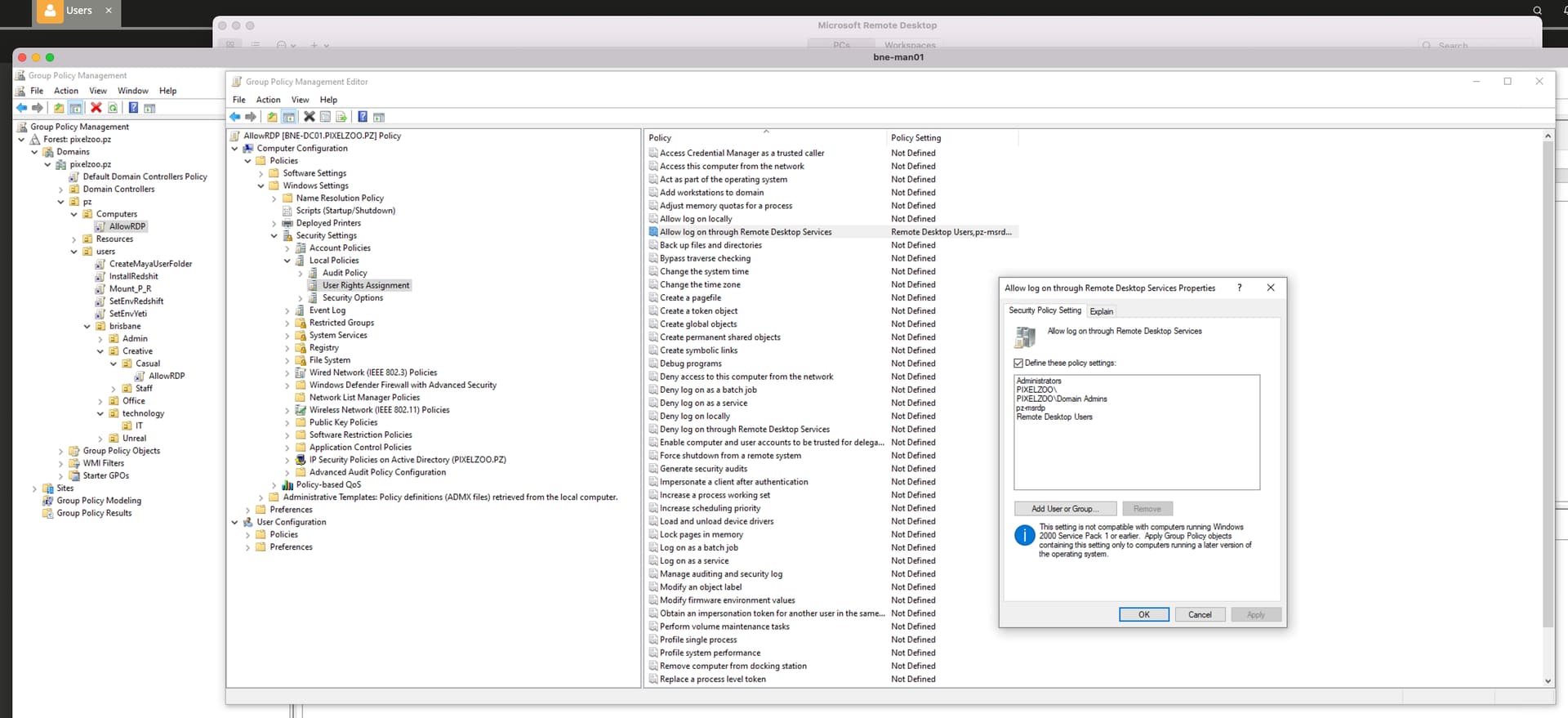This screenshot has width=1568, height=718.
Task: Click scroll down arrow of policy list
Action: coord(1548,680)
